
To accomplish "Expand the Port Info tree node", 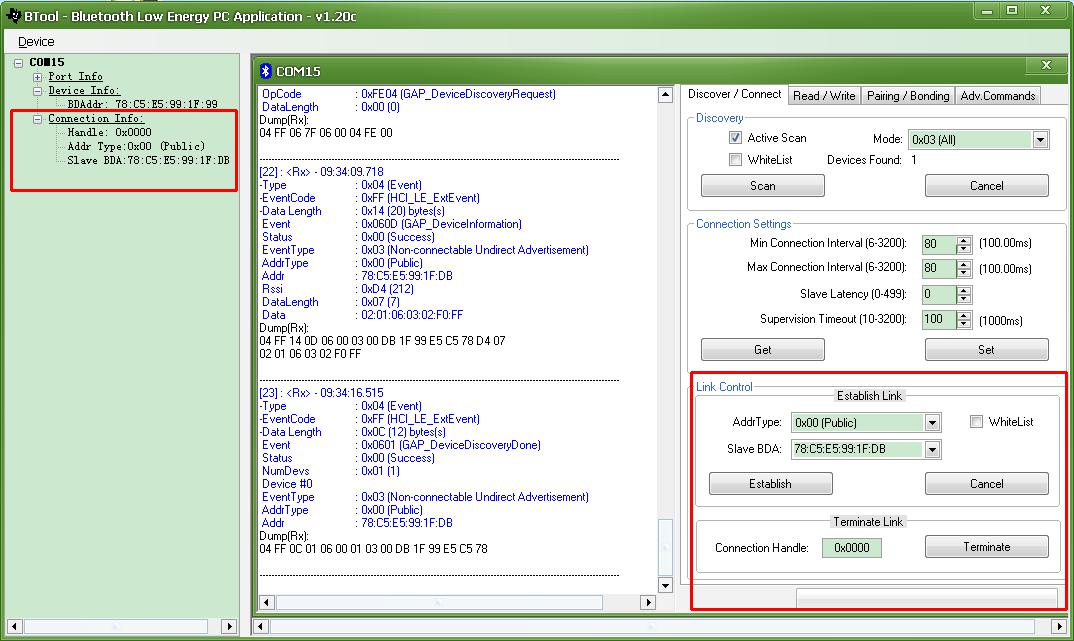I will pos(38,77).
